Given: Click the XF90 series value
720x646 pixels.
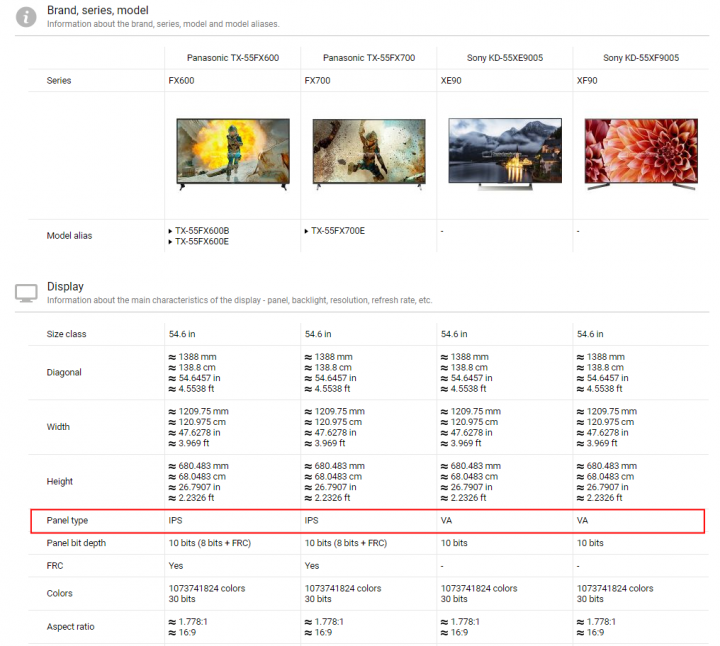Looking at the screenshot, I should 587,81.
